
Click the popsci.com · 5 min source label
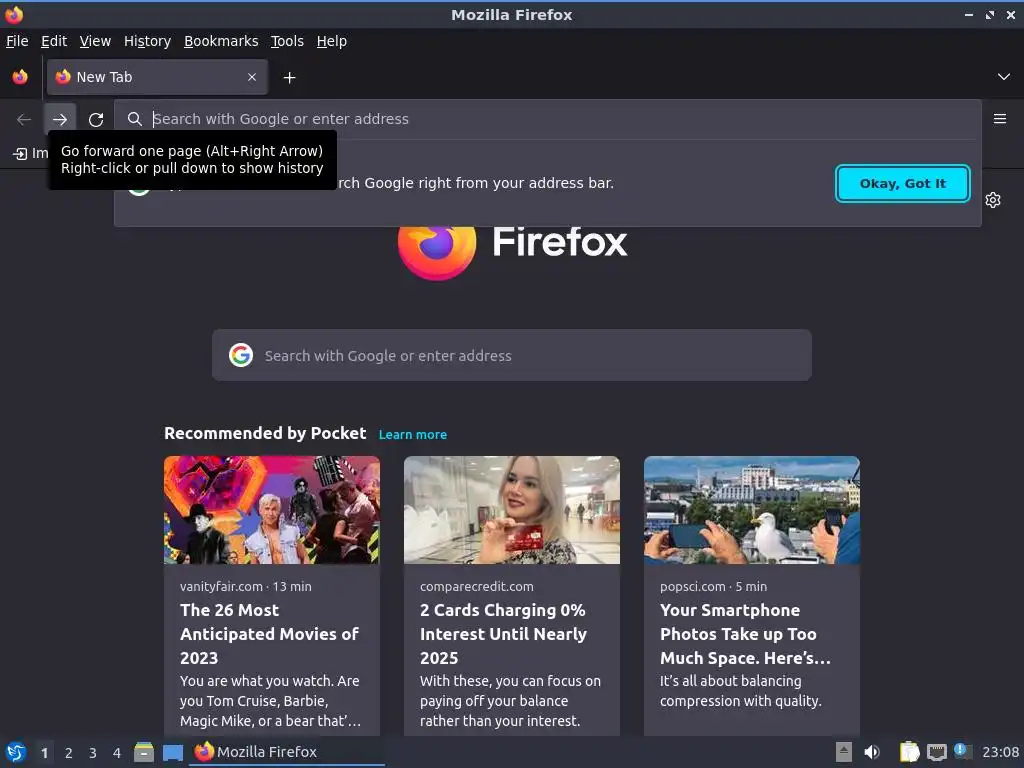[x=713, y=586]
